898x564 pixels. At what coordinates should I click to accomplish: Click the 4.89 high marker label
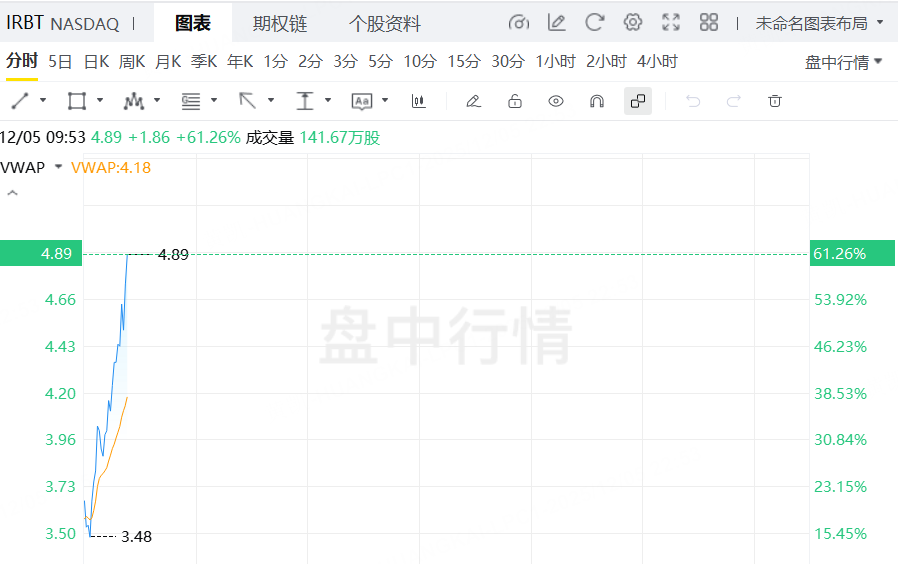[173, 254]
